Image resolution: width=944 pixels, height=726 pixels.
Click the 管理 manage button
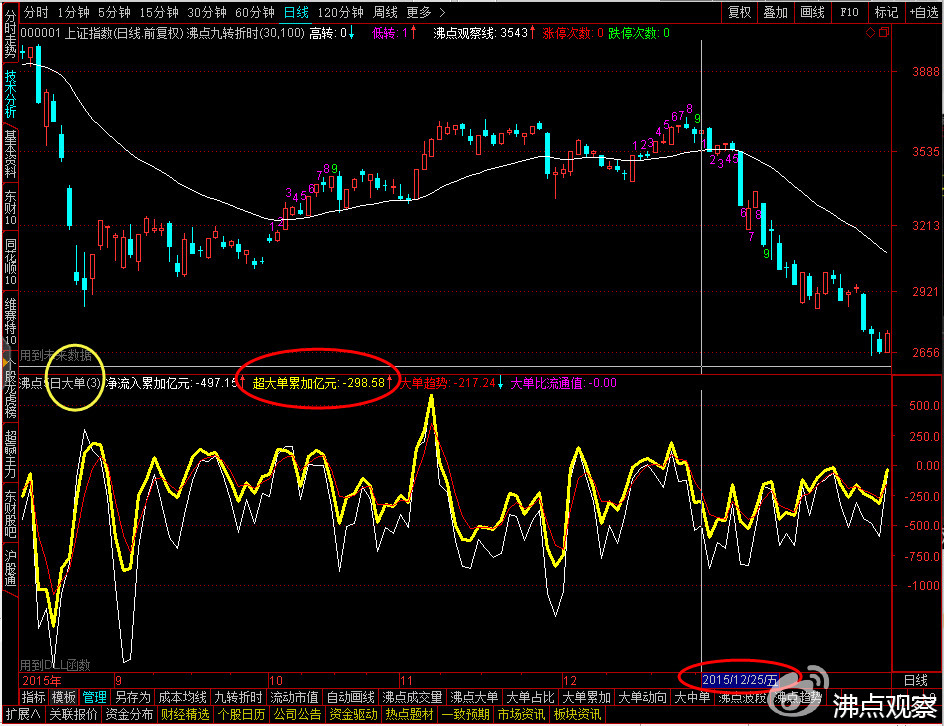(94, 697)
